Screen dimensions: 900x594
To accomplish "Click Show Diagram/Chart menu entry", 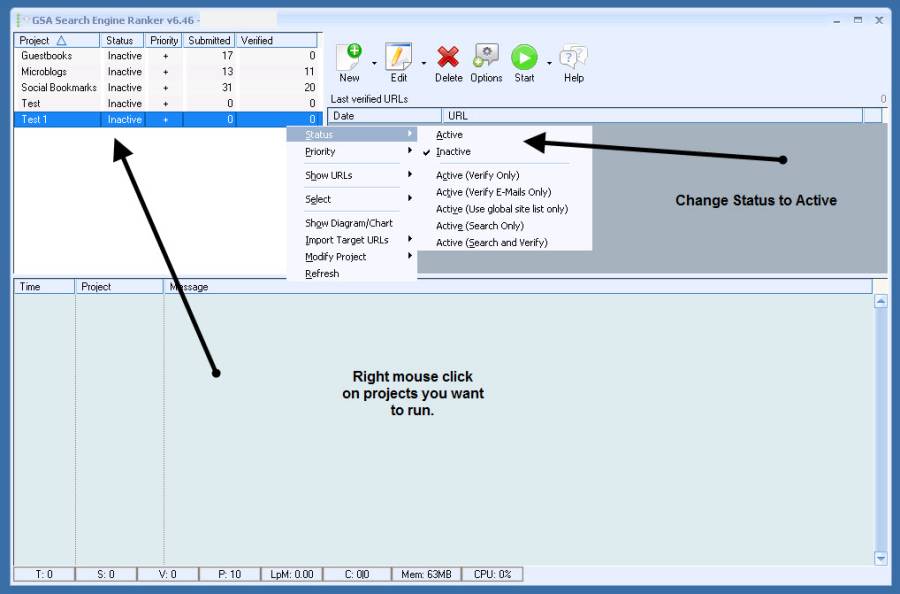I will pos(348,223).
